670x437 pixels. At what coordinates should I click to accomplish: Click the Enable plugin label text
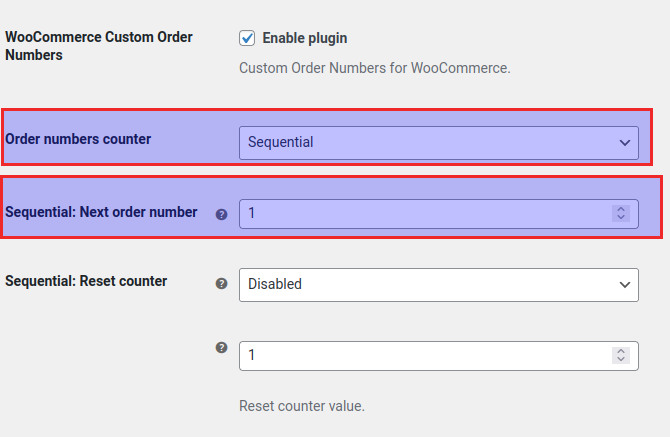coord(304,38)
